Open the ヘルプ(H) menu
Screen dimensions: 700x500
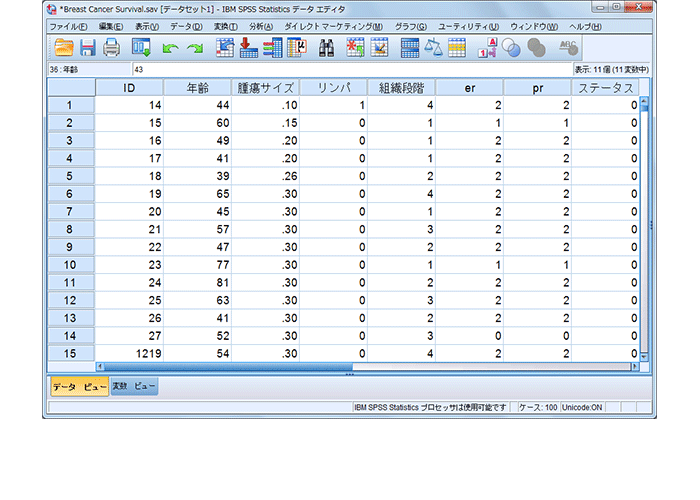pyautogui.click(x=585, y=27)
